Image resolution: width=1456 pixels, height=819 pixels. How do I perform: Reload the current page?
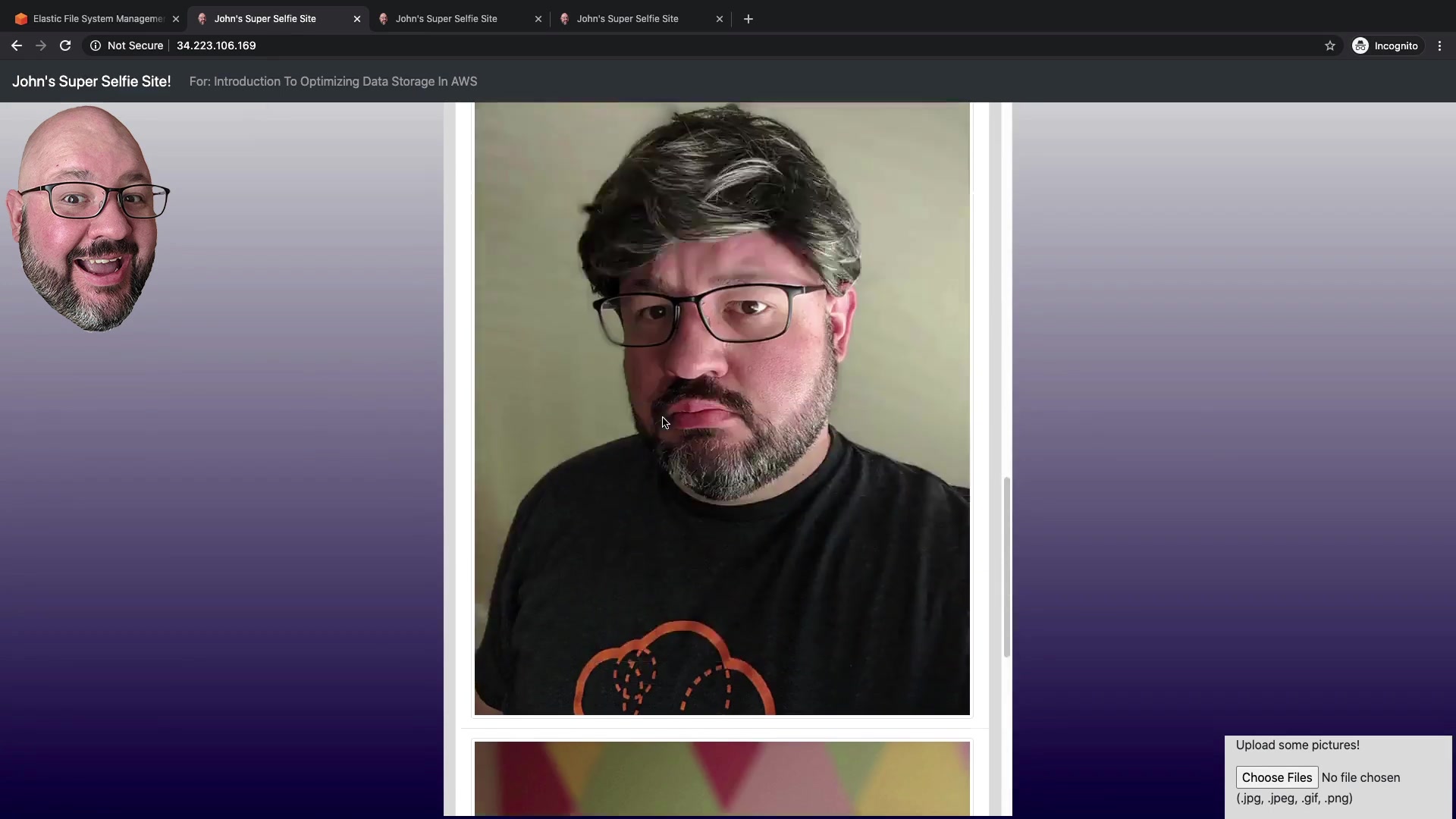pos(65,45)
